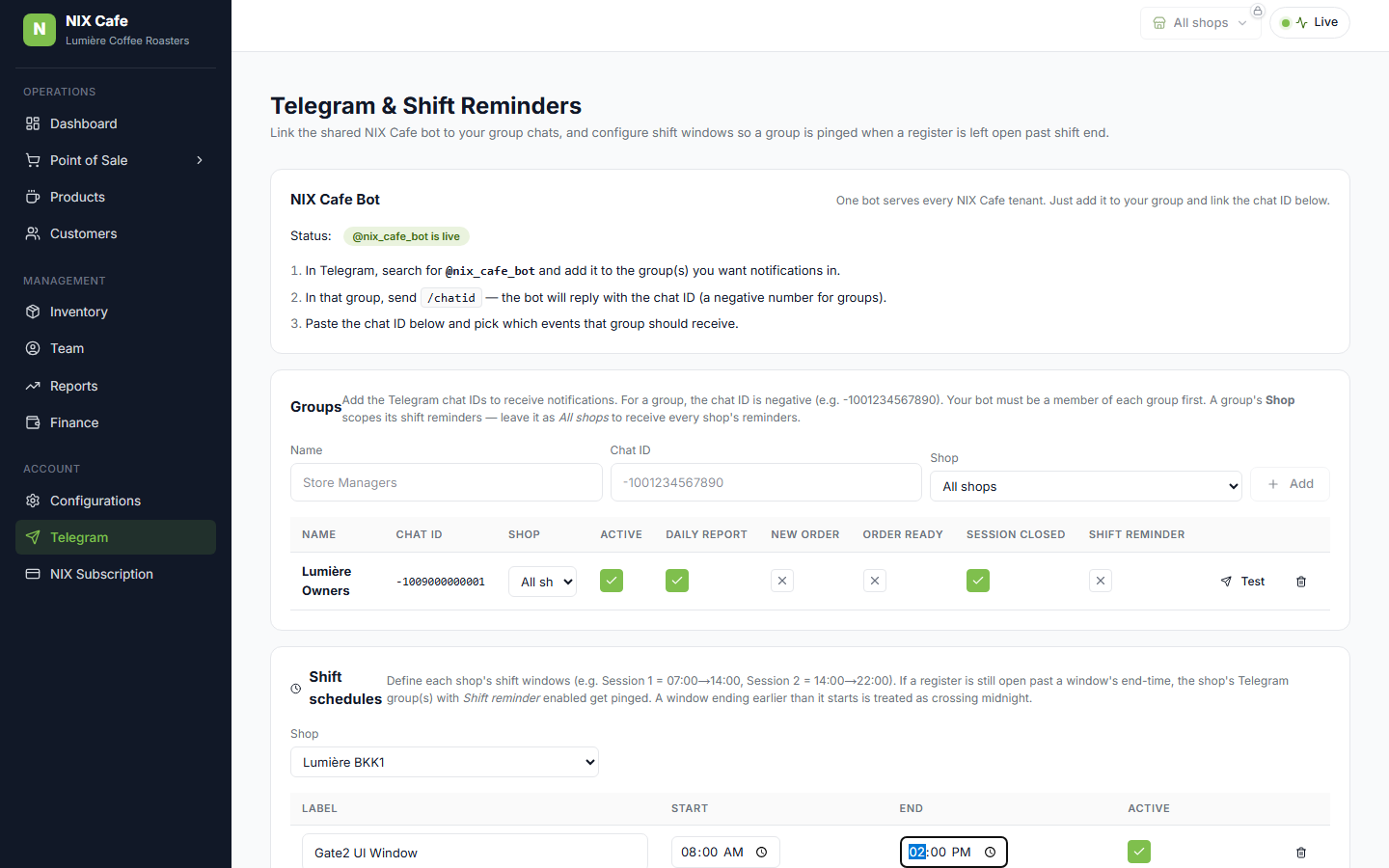The height and width of the screenshot is (868, 1389).
Task: Click the lock icon near All shops
Action: [1258, 12]
